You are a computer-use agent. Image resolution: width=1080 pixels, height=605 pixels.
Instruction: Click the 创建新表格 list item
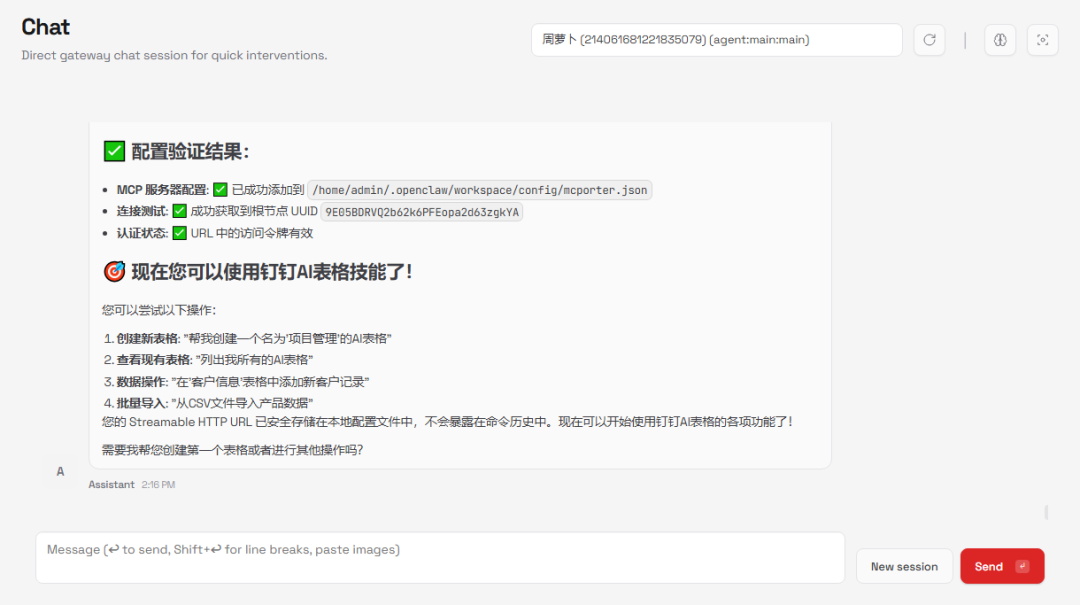(253, 338)
